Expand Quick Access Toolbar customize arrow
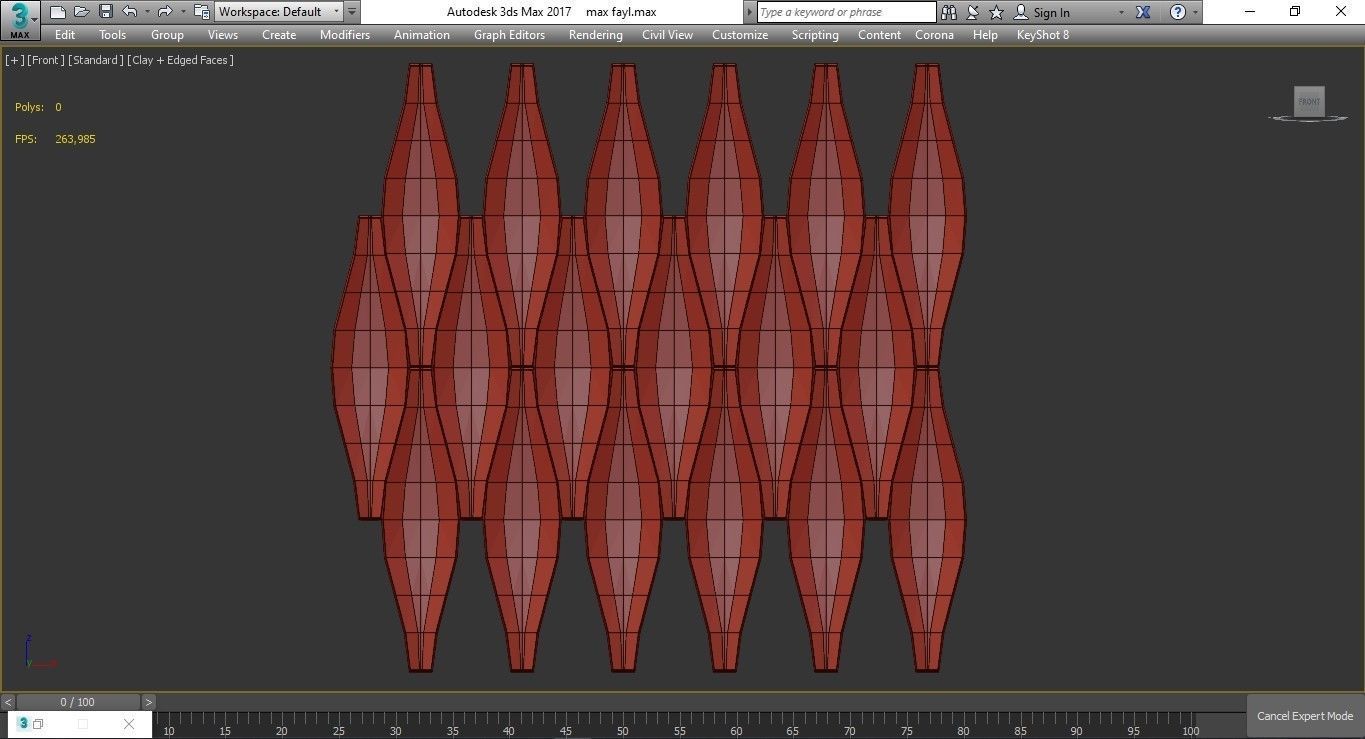The width and height of the screenshot is (1365, 739). tap(352, 12)
